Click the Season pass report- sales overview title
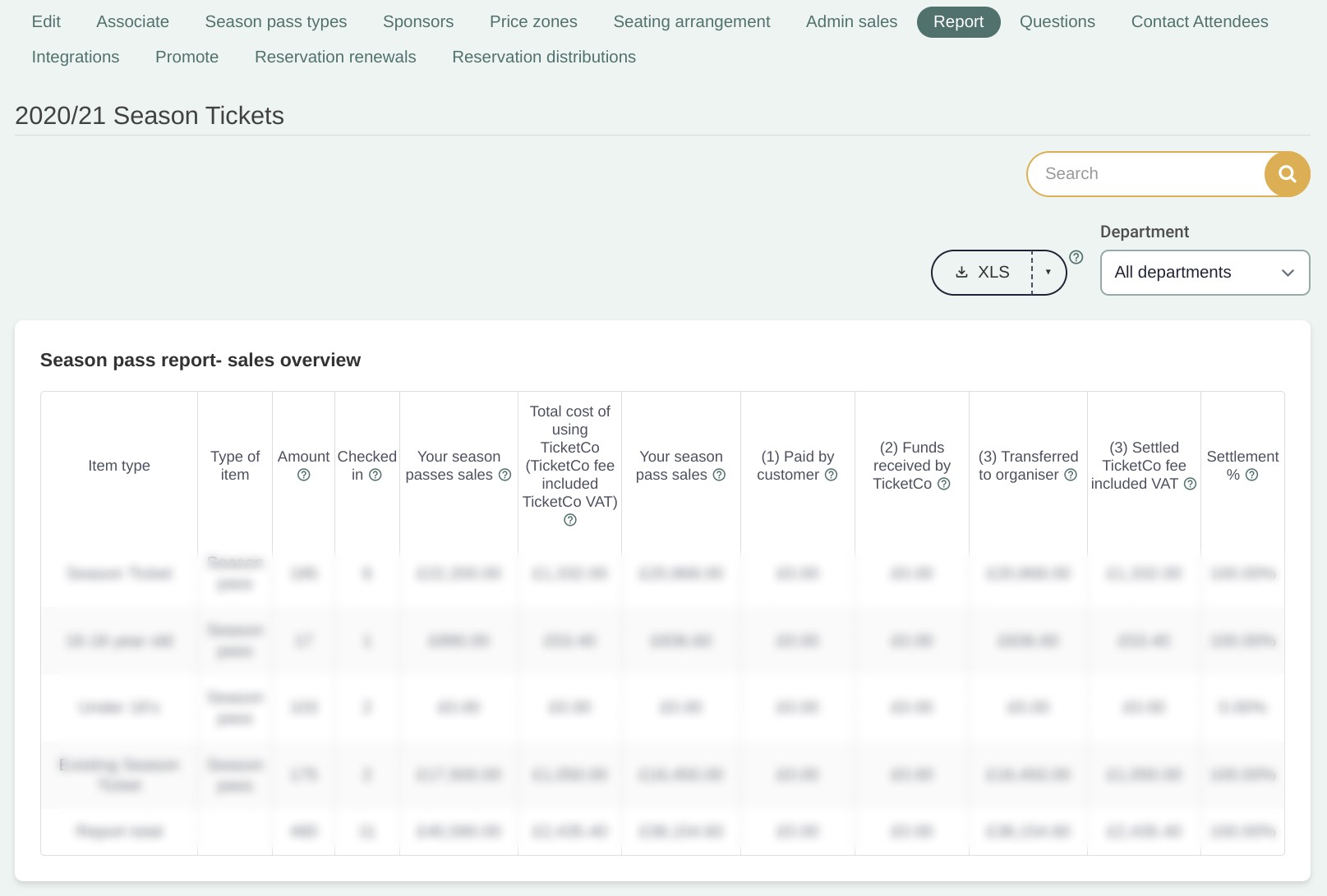 click(x=200, y=361)
